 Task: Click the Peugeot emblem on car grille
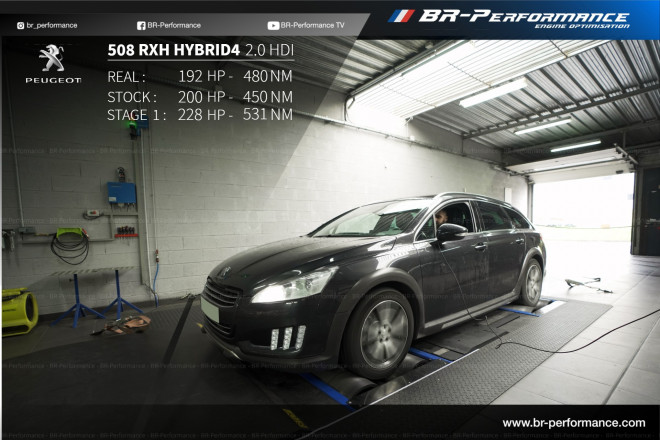pos(224,272)
